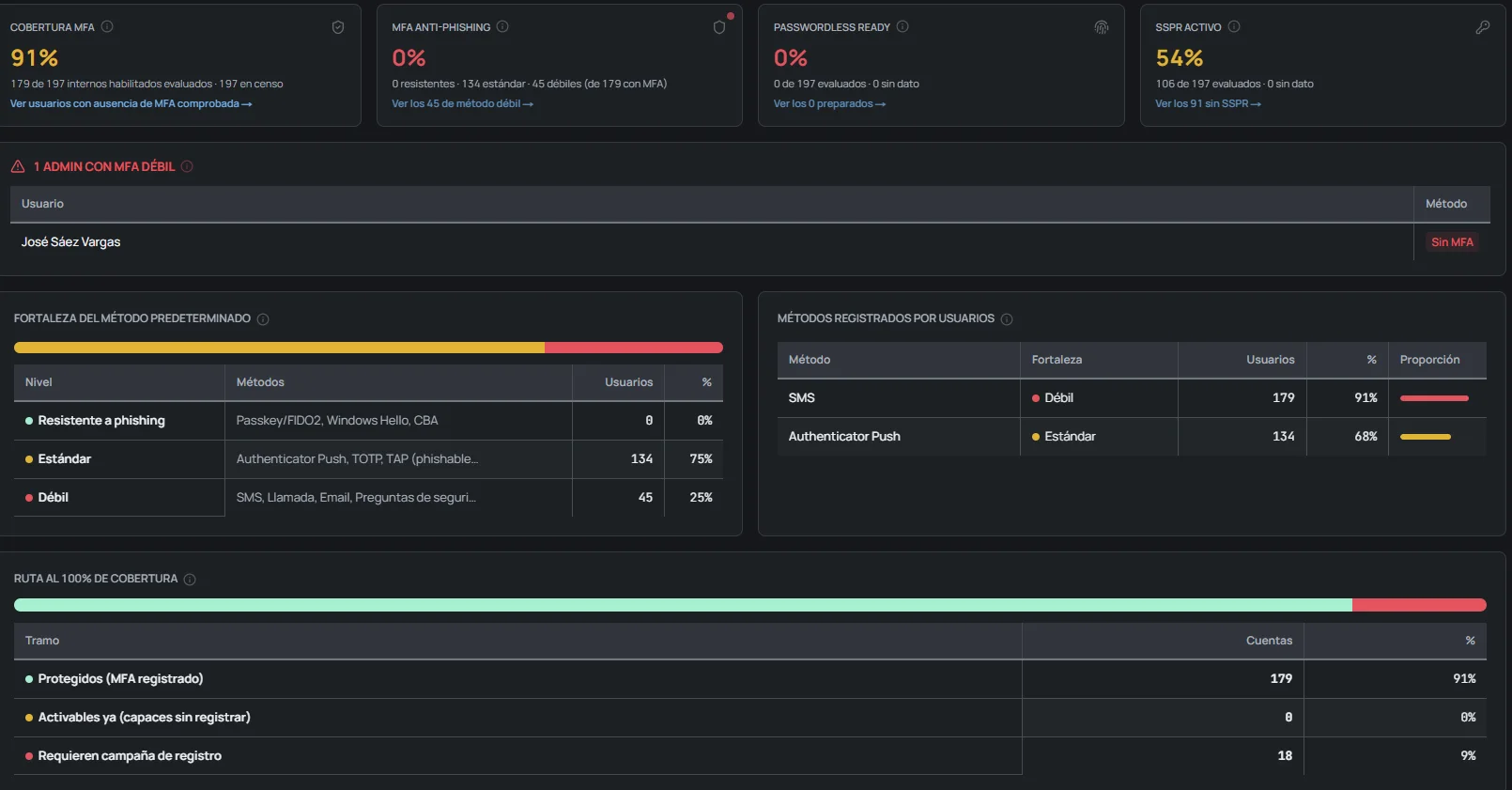This screenshot has height=790, width=1512.
Task: Click the green segment of the coverage route bar
Action: [x=683, y=605]
